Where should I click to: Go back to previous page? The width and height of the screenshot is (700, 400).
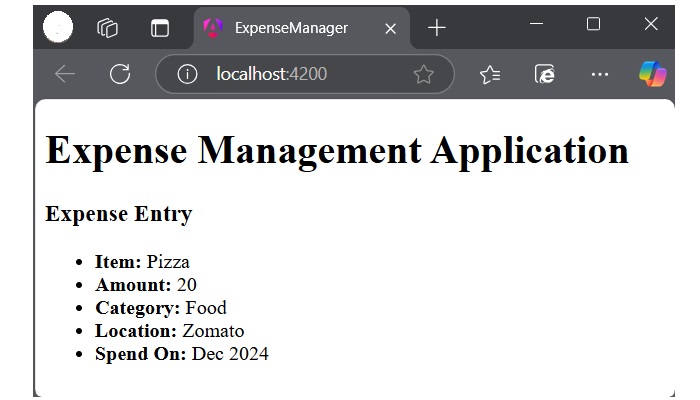pyautogui.click(x=65, y=74)
